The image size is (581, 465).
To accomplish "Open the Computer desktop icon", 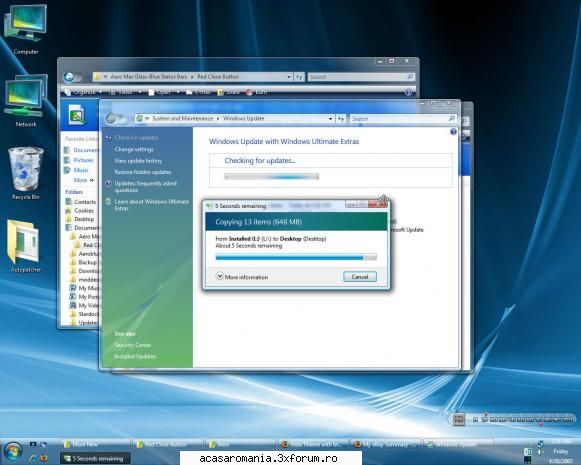I will coord(26,30).
